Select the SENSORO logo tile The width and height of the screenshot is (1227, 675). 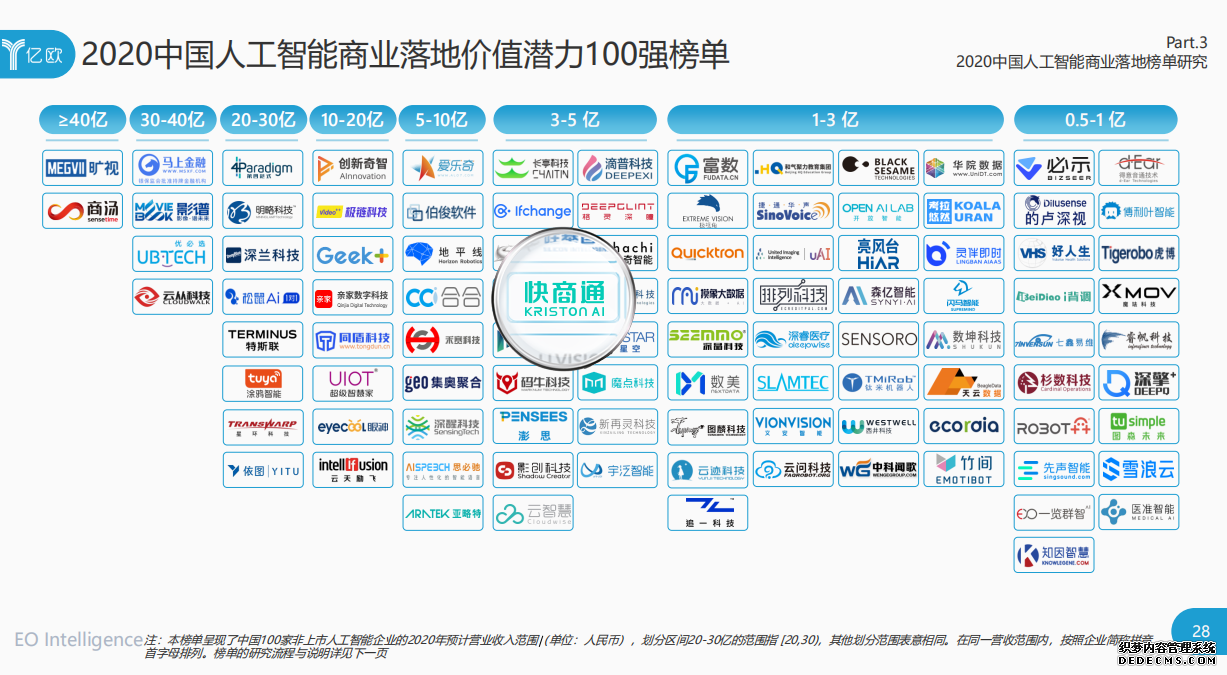[x=877, y=340]
